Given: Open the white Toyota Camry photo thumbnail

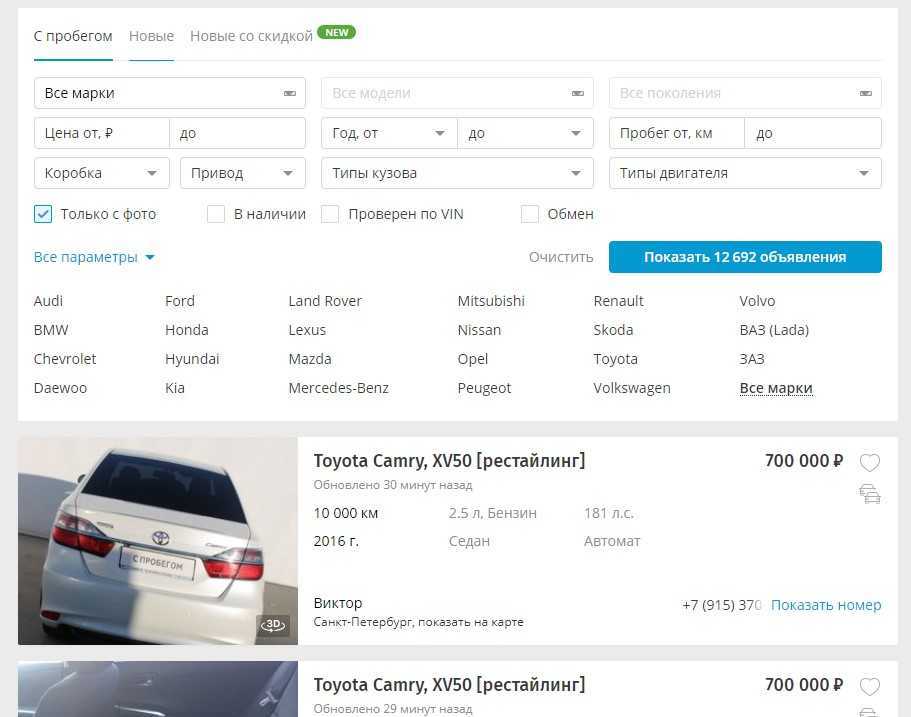Looking at the screenshot, I should (158, 540).
